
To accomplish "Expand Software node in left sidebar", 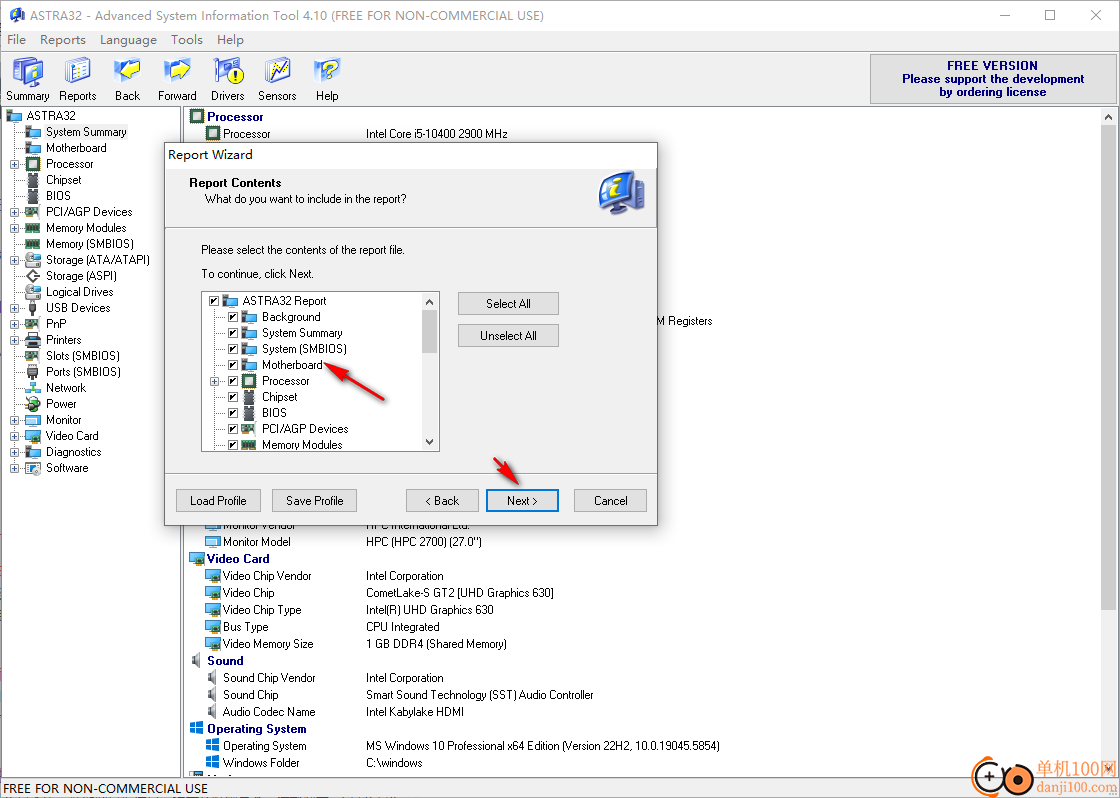I will pos(14,469).
